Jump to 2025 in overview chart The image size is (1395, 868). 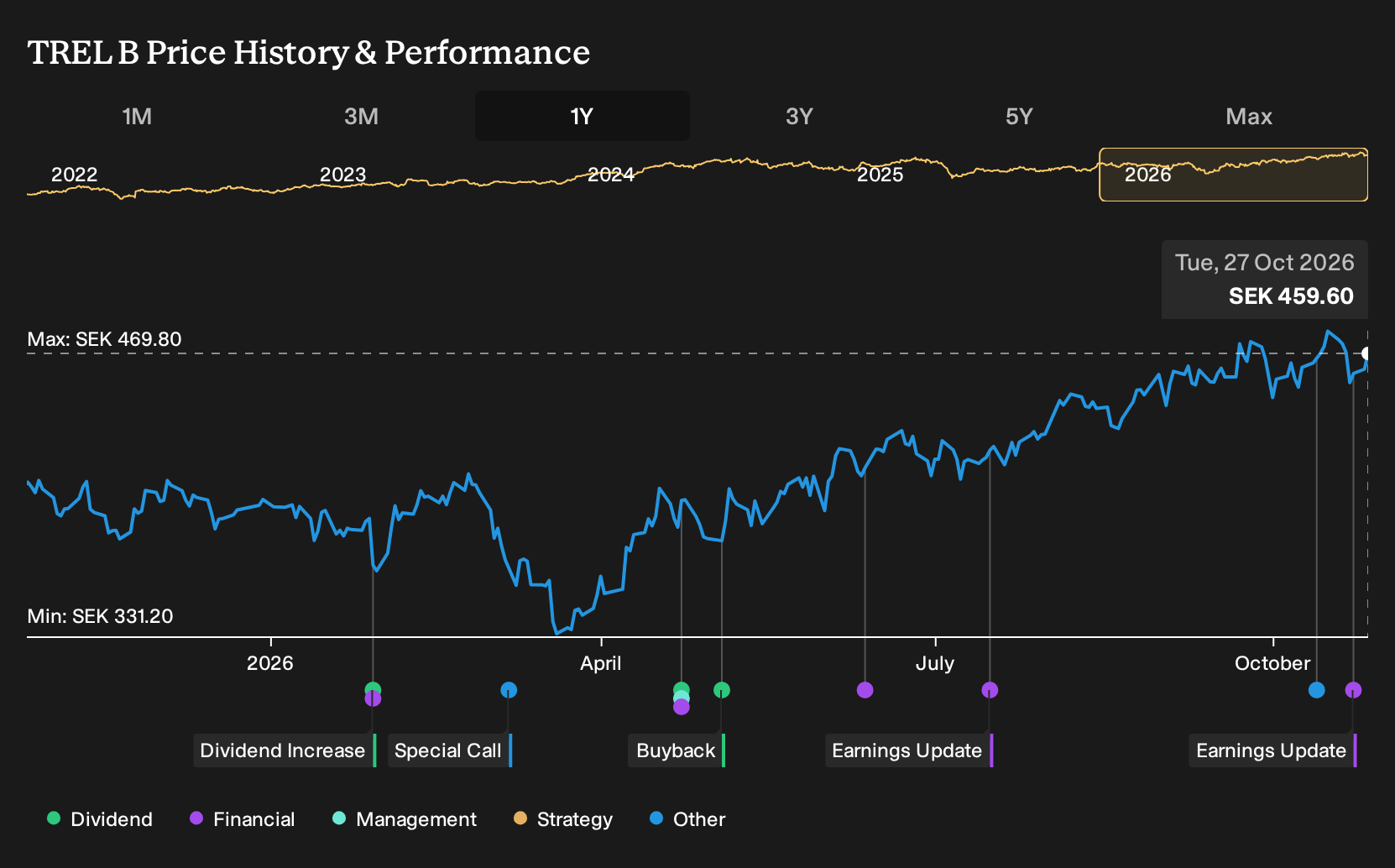[x=880, y=175]
